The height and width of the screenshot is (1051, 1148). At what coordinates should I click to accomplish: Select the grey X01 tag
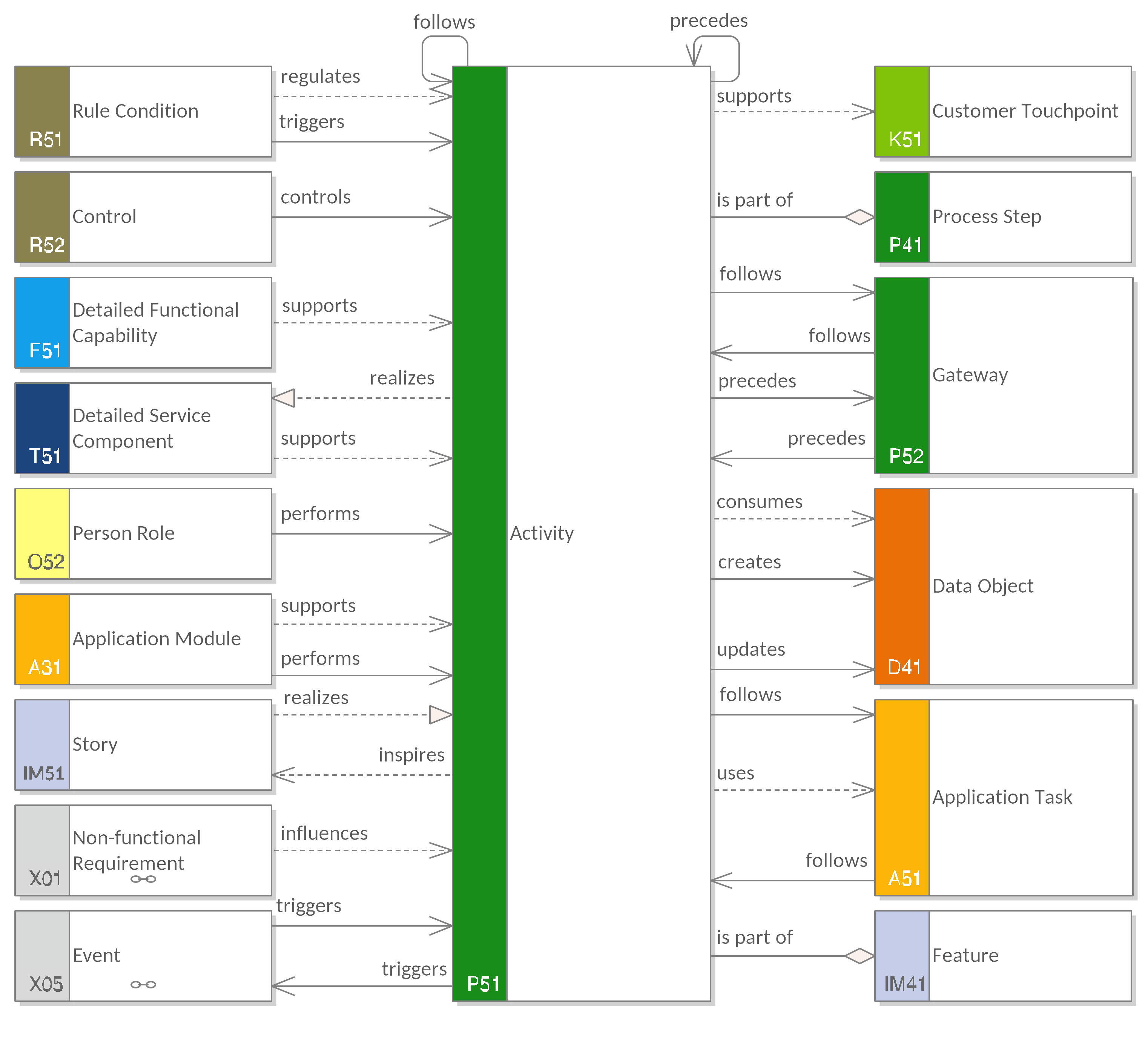[42, 850]
